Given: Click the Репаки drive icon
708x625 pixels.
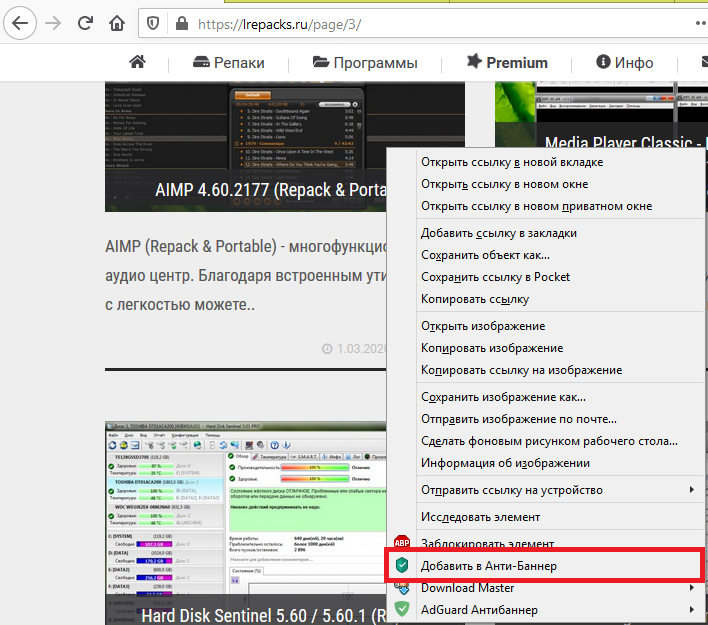Looking at the screenshot, I should pos(201,62).
